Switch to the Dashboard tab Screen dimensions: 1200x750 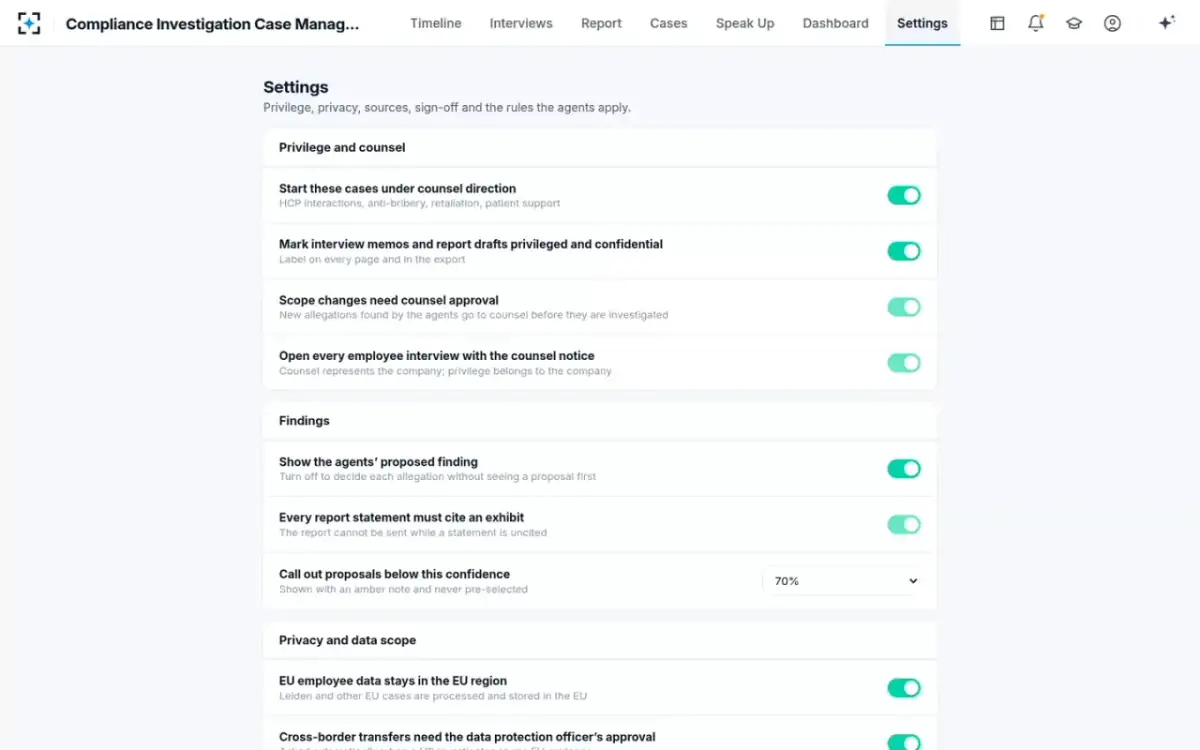point(835,23)
